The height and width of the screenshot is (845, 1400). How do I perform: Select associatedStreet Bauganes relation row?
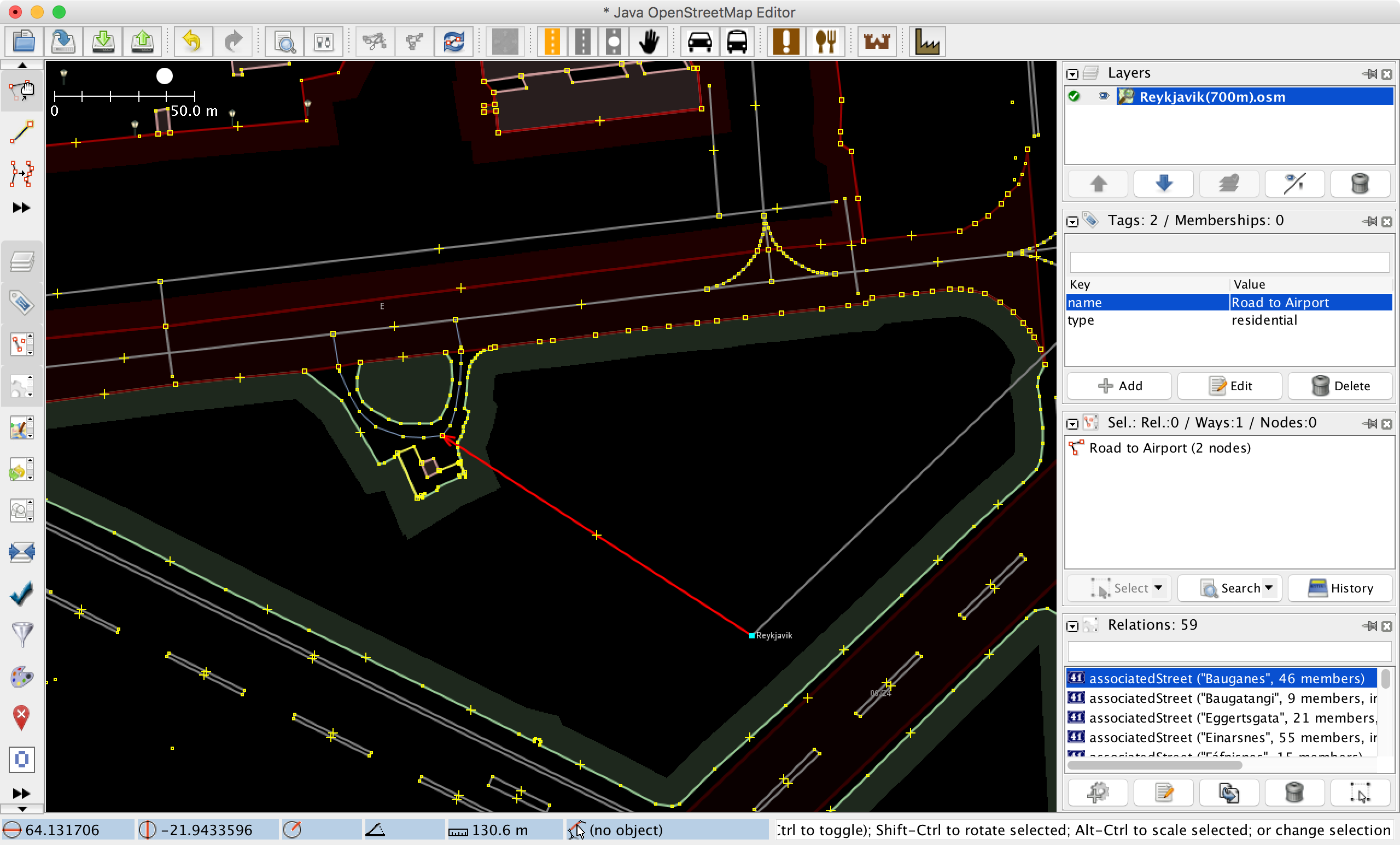pos(1221,678)
